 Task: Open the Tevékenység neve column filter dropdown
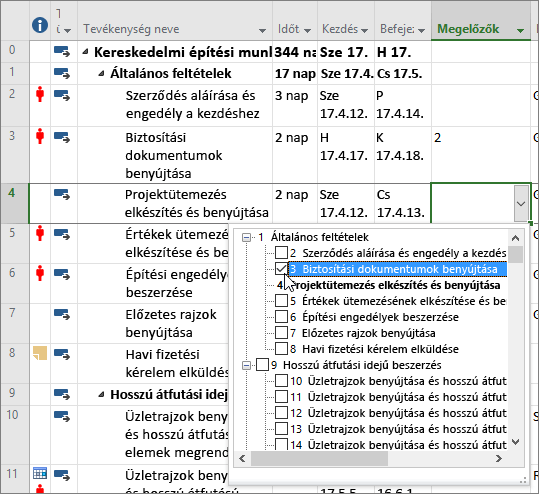tap(262, 31)
